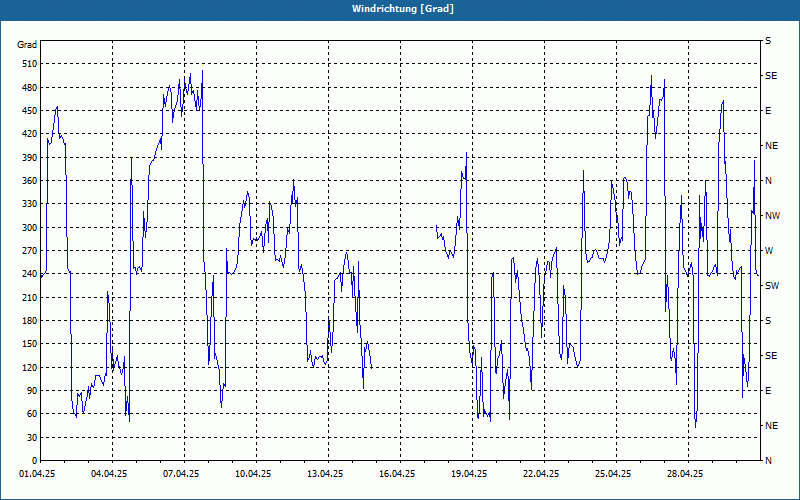The height and width of the screenshot is (500, 800).
Task: Click the 'Grad' axis unit label
Action: pos(27,45)
